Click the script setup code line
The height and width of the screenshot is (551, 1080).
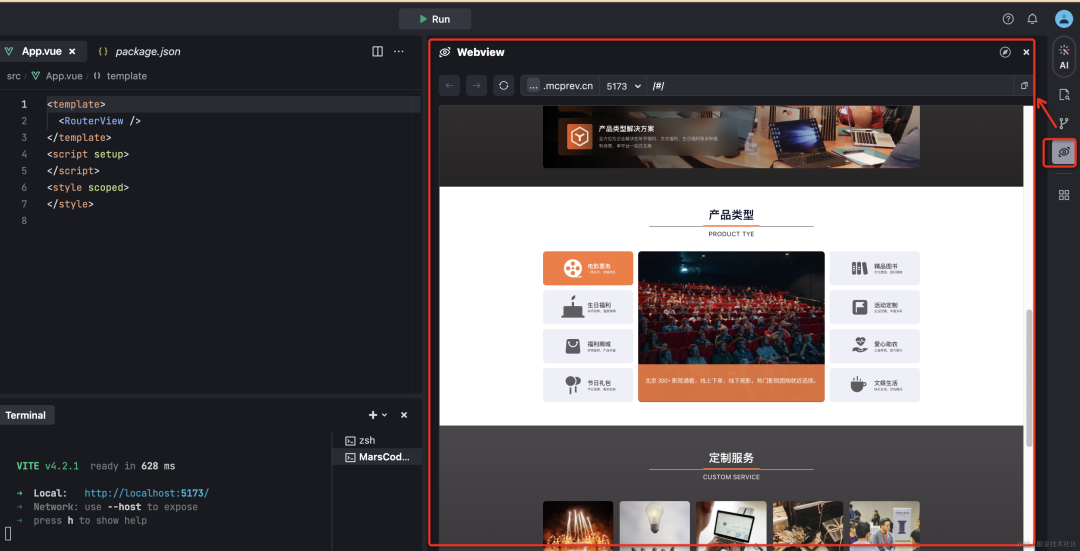tap(87, 154)
